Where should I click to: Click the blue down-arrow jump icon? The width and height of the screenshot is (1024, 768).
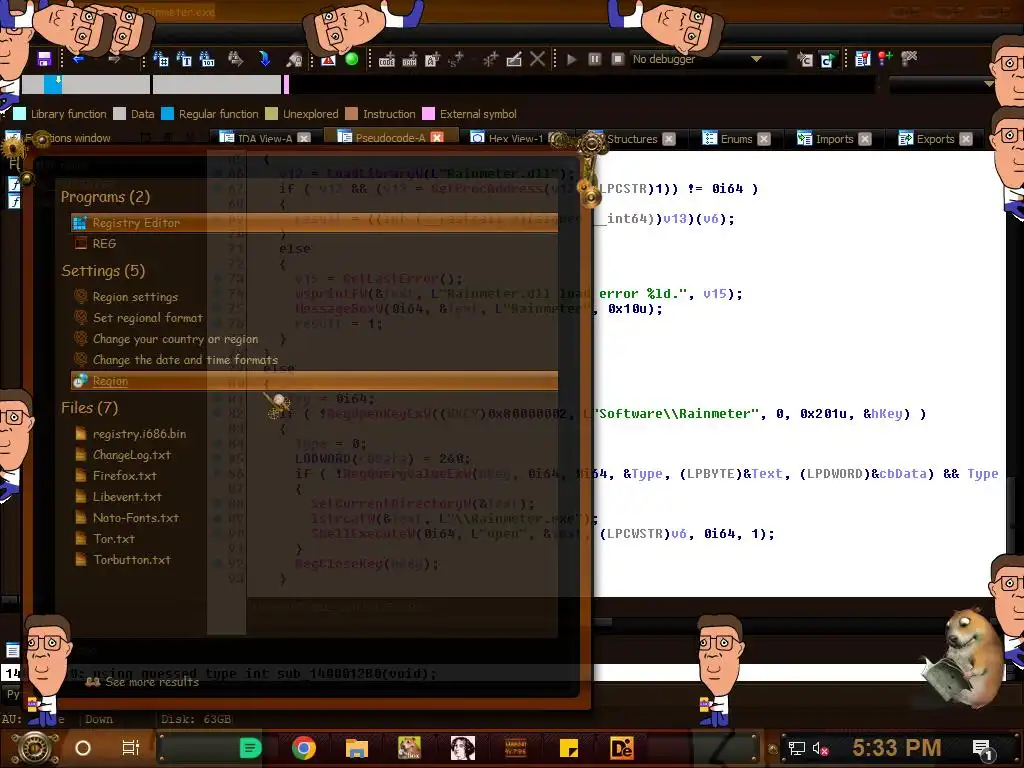(264, 59)
